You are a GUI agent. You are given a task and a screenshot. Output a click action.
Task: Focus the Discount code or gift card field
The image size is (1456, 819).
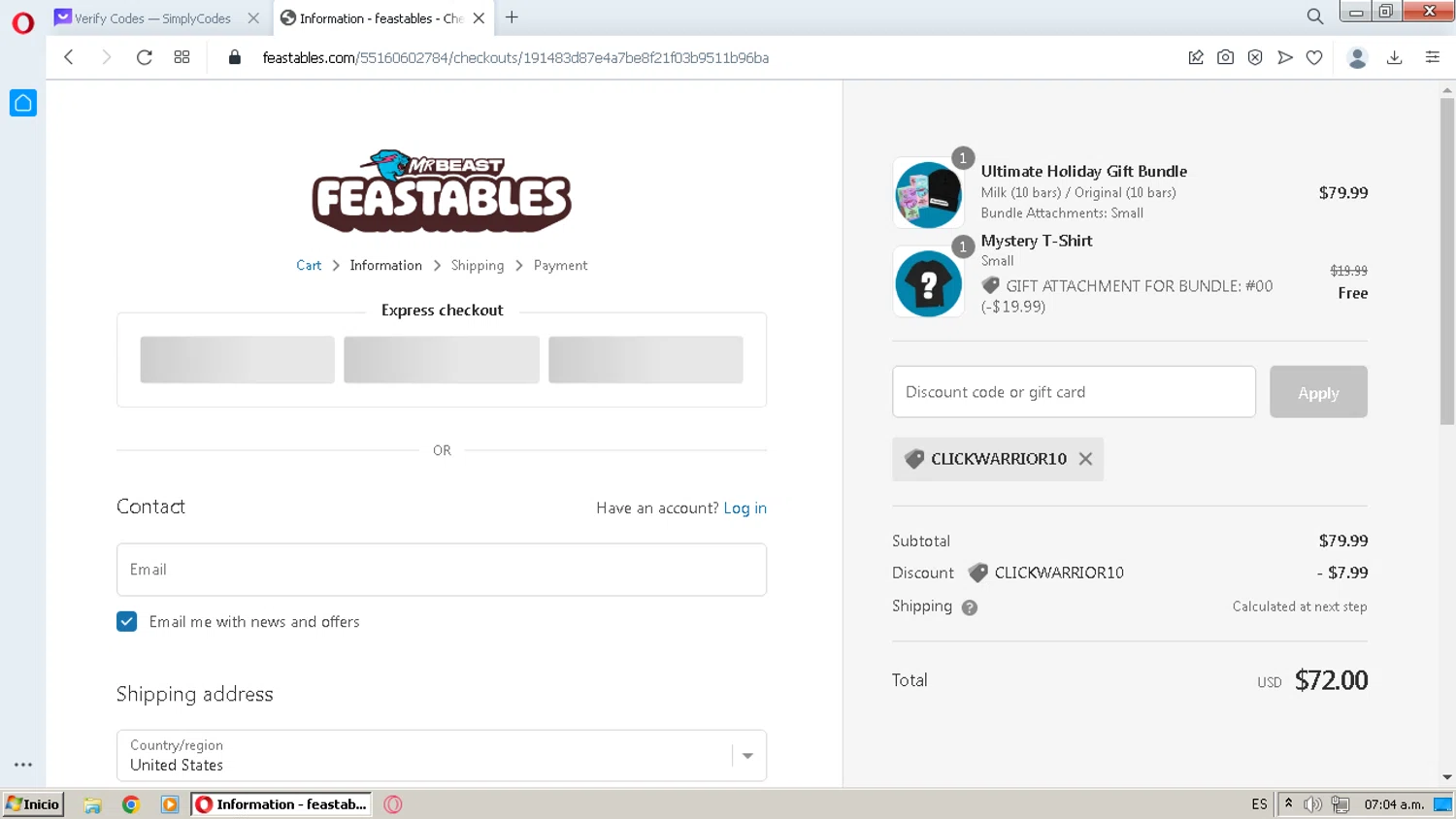click(1074, 392)
